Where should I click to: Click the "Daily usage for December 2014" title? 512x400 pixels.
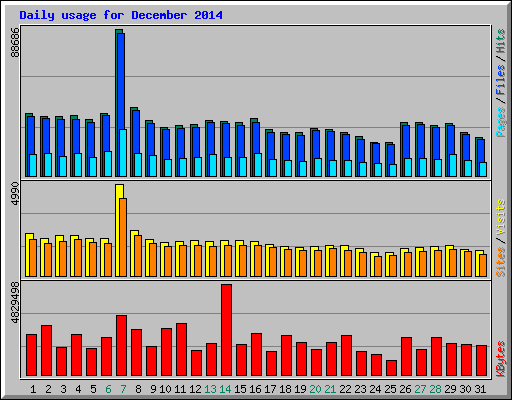(x=121, y=15)
